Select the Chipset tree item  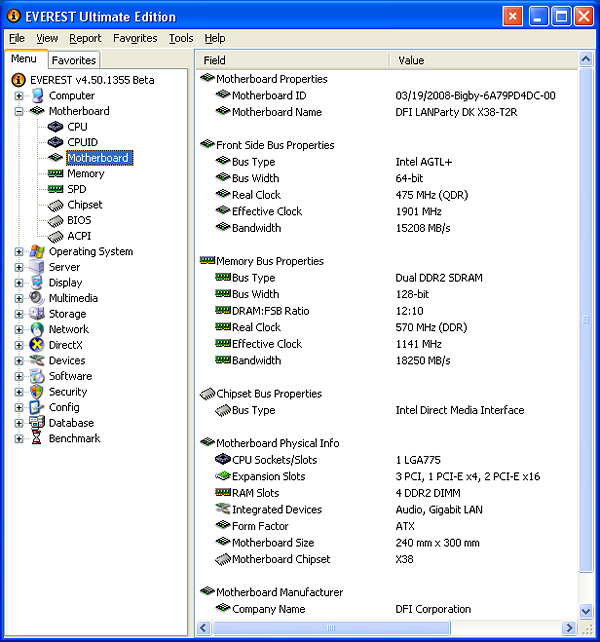click(85, 205)
